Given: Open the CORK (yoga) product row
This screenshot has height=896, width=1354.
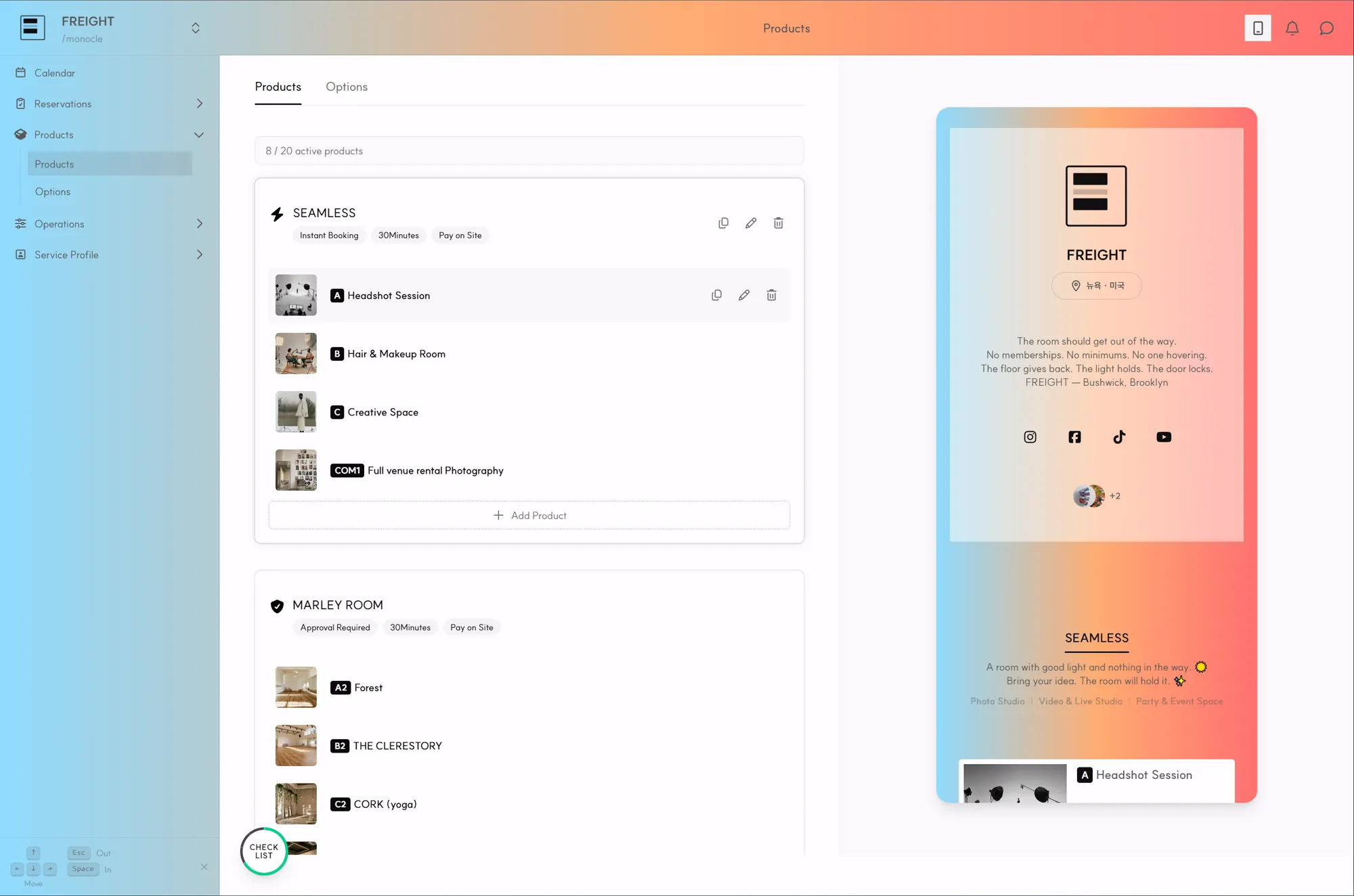Looking at the screenshot, I should coord(529,803).
